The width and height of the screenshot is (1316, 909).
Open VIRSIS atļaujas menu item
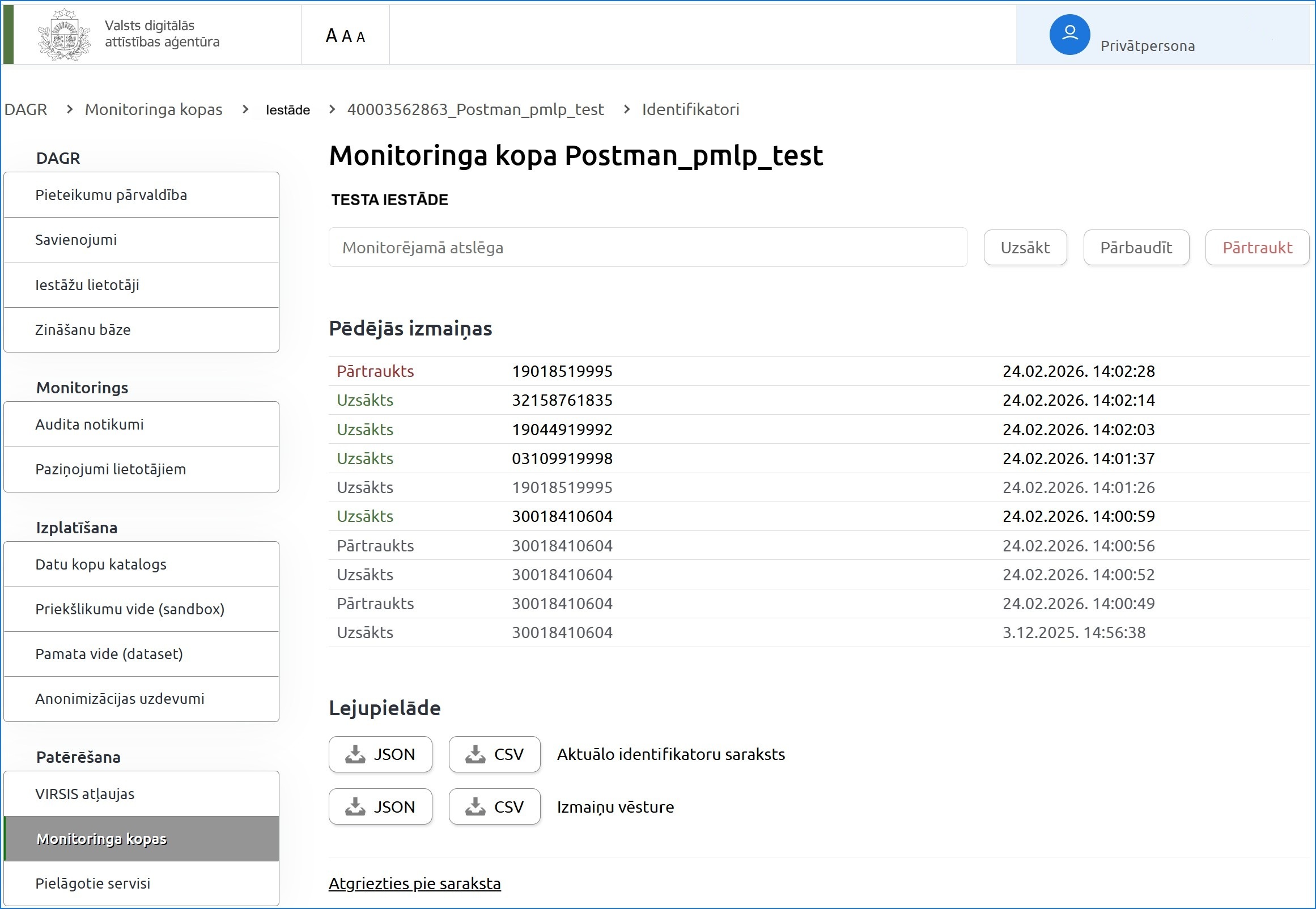[x=141, y=794]
